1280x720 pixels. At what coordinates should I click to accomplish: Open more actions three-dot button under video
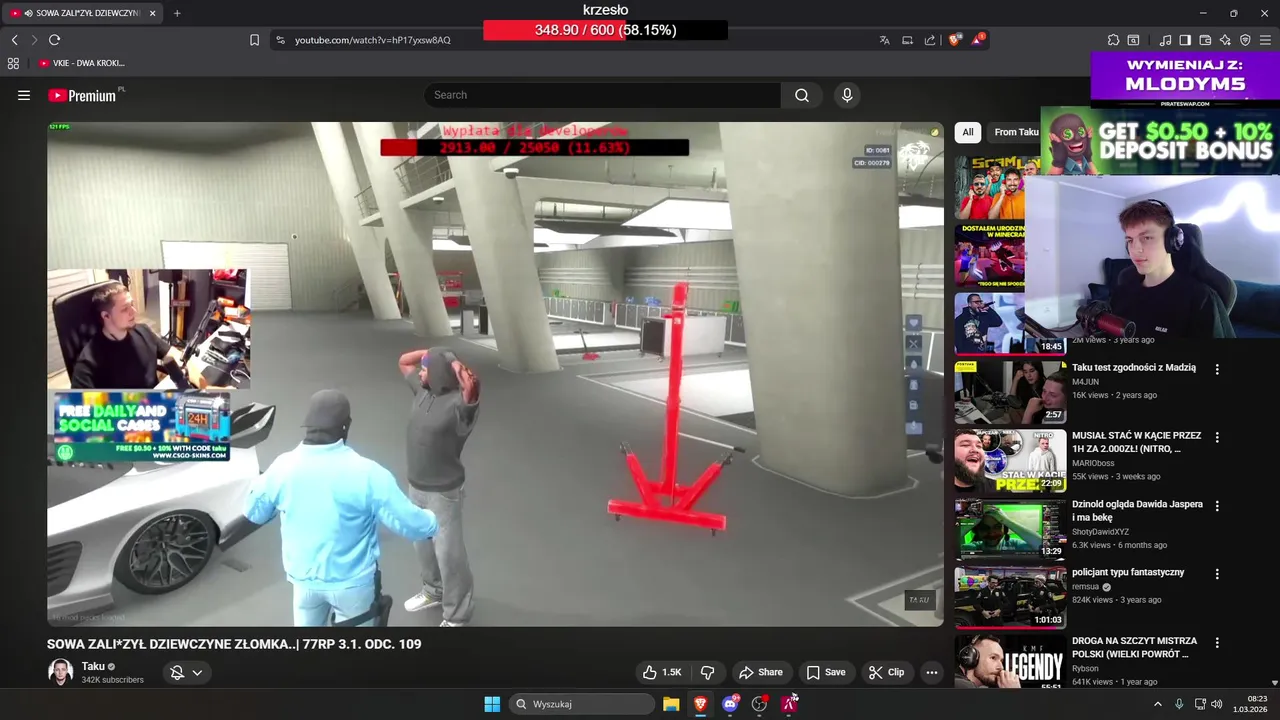pos(932,672)
